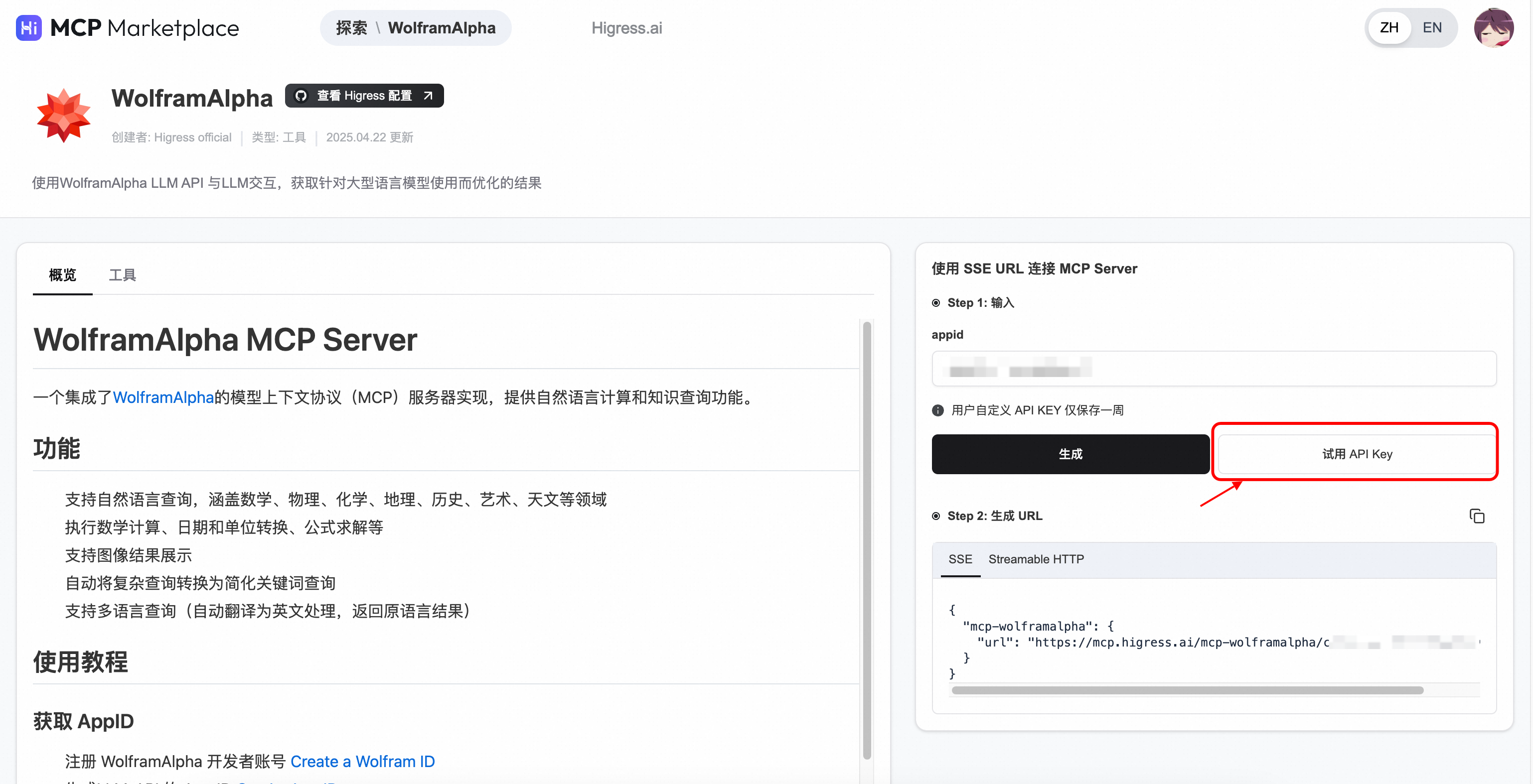Select the 概览 tab
Viewport: 1533px width, 784px height.
click(62, 275)
